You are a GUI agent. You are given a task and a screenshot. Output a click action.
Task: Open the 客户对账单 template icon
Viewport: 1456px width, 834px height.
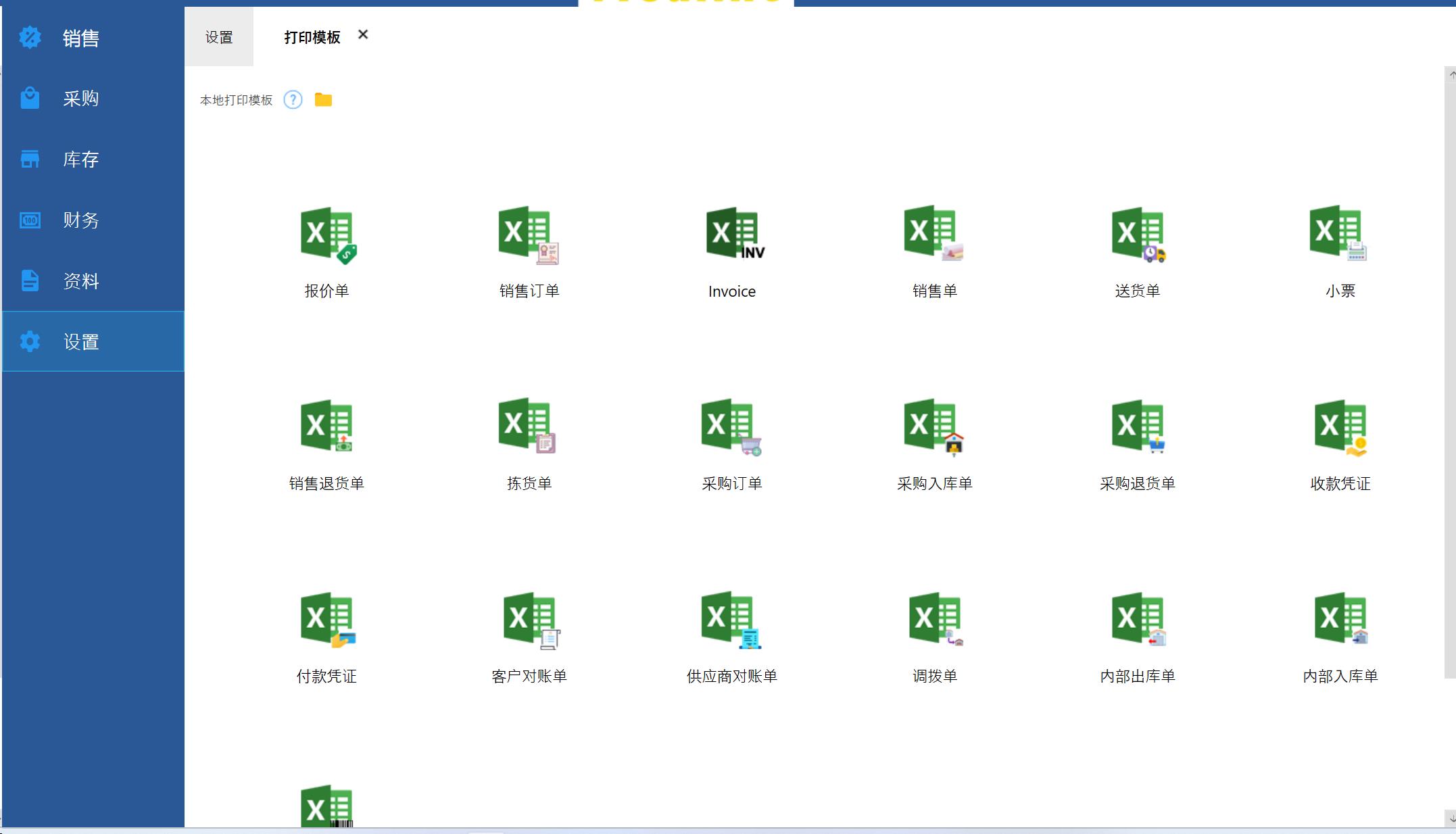coord(532,620)
